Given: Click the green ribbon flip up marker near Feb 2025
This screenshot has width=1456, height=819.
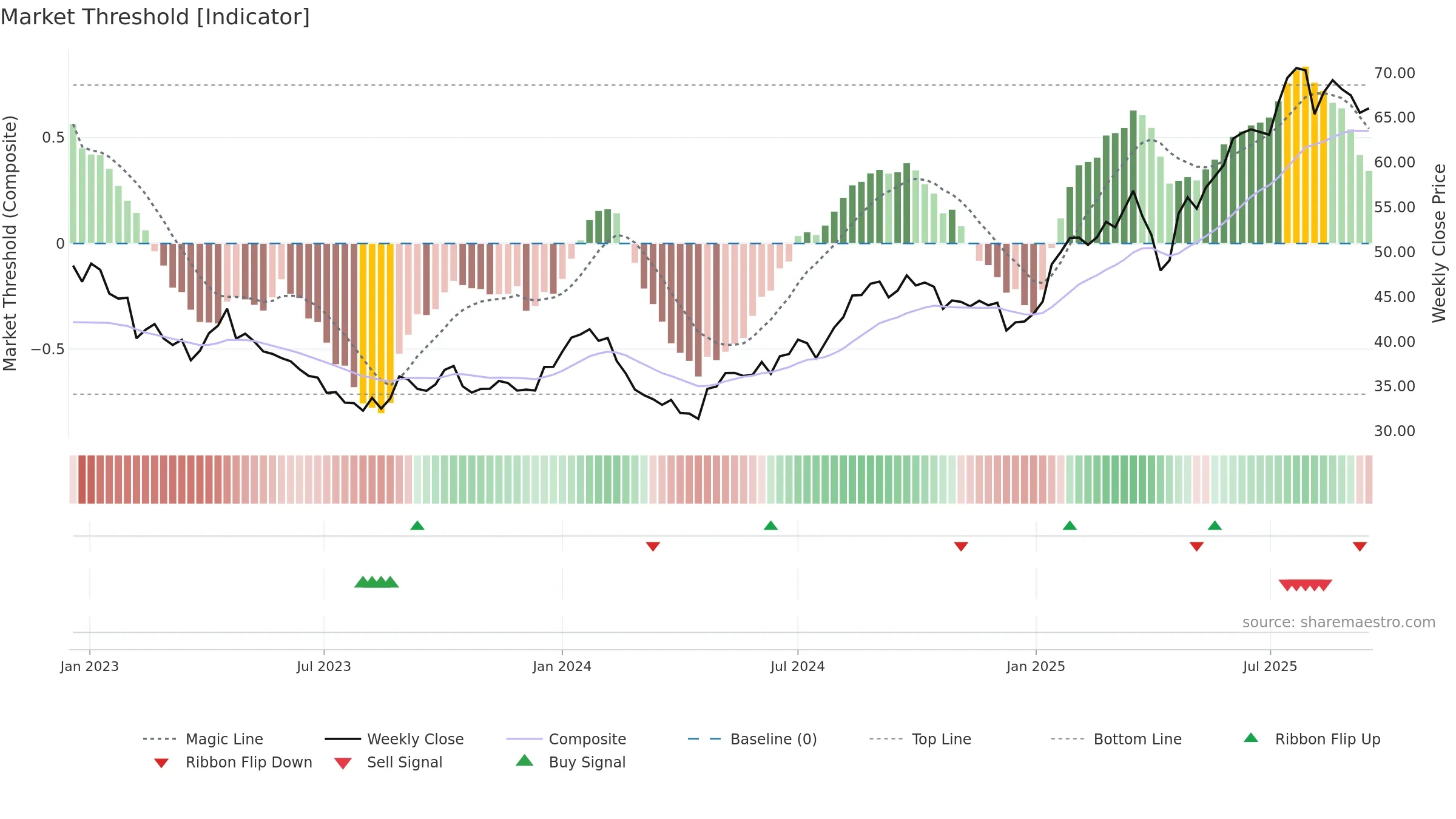Looking at the screenshot, I should point(1070,525).
